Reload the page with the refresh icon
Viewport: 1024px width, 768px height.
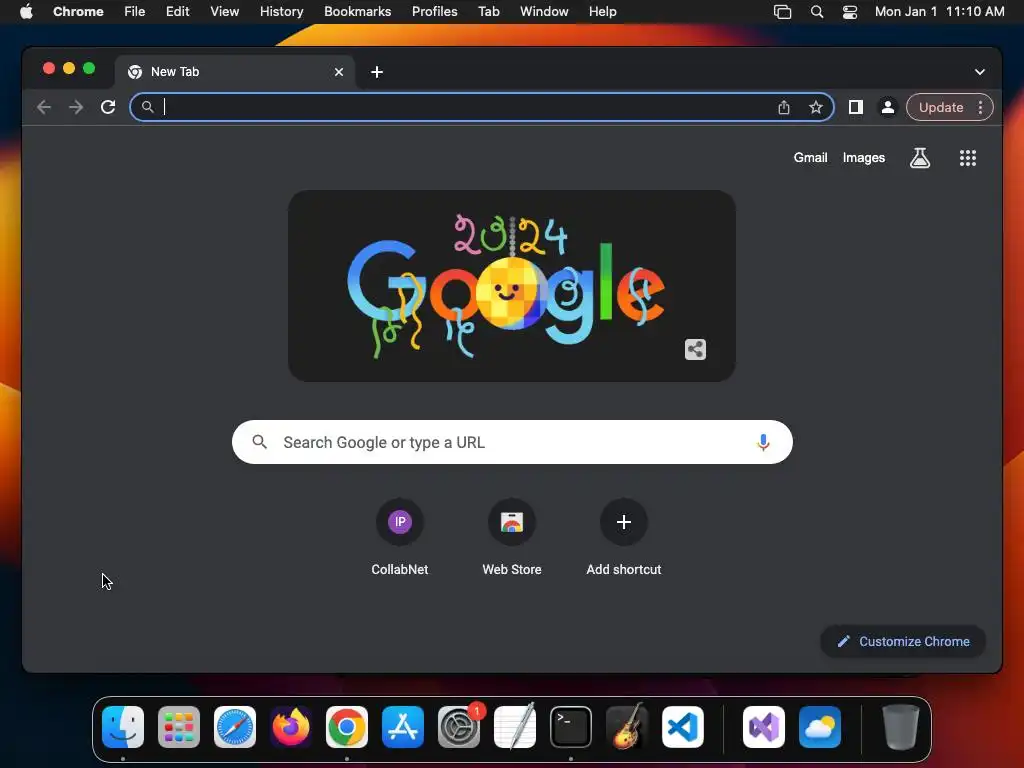(108, 107)
